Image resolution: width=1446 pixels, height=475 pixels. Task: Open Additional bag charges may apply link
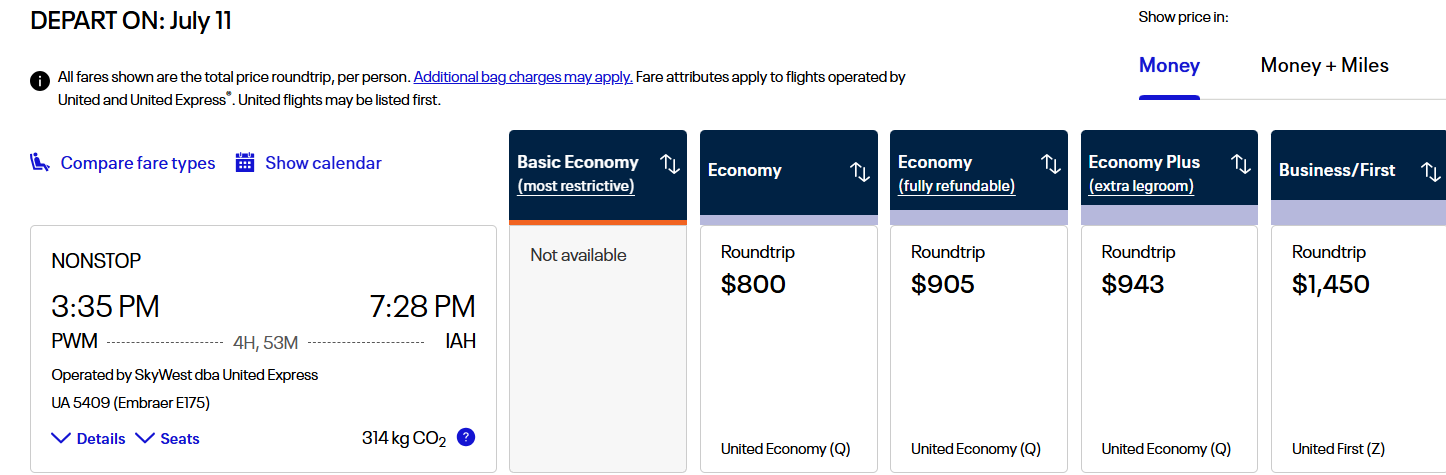tap(523, 76)
